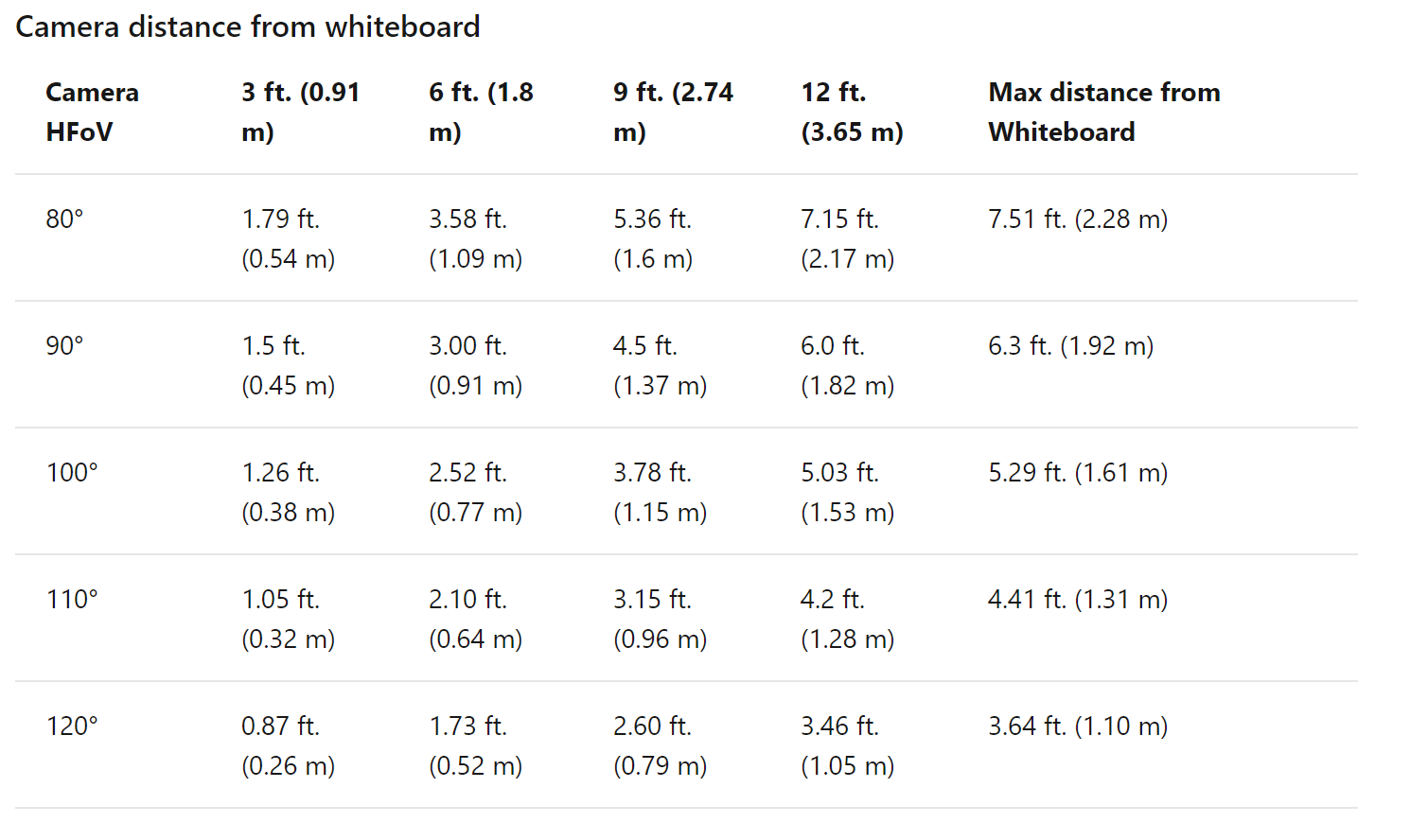Click the 90° row label
Screen dimensions: 1410x840
pos(65,346)
